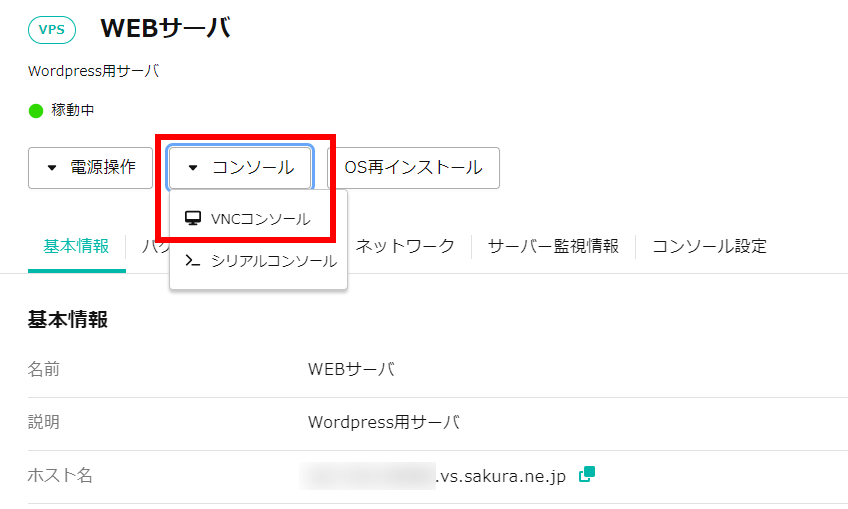Collapse the コンソール dropdown button
The image size is (848, 509).
240,167
